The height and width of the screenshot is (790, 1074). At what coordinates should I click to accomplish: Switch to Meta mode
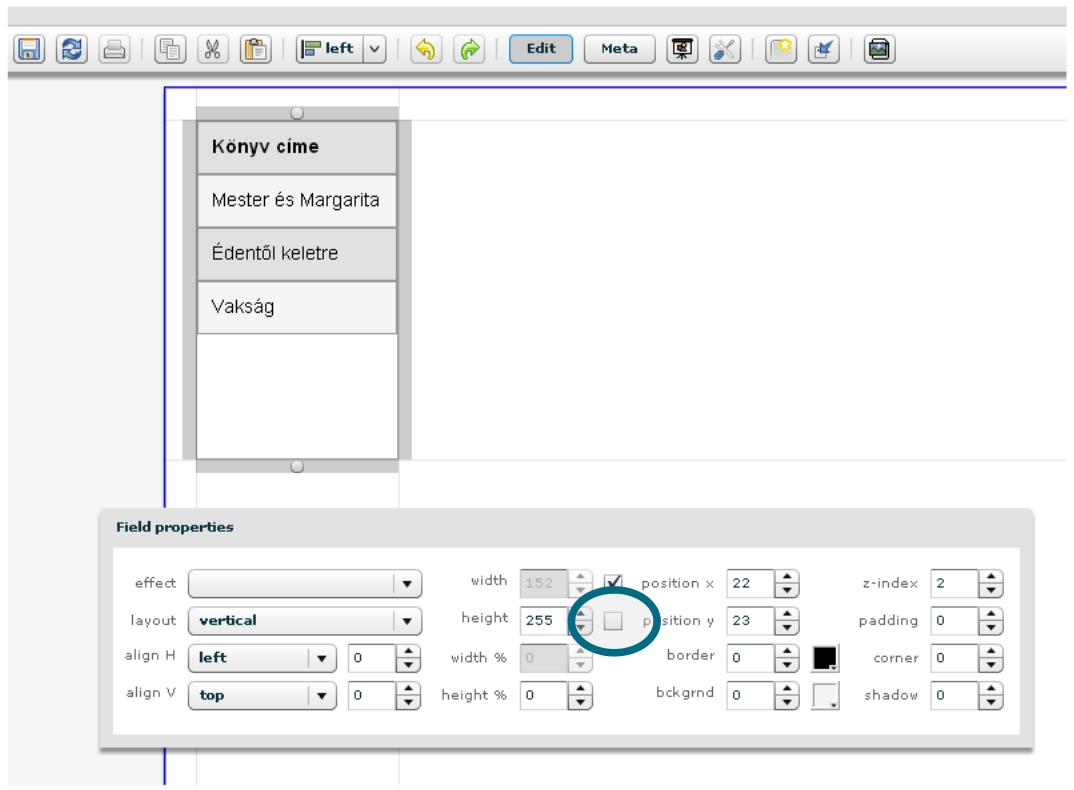point(619,49)
